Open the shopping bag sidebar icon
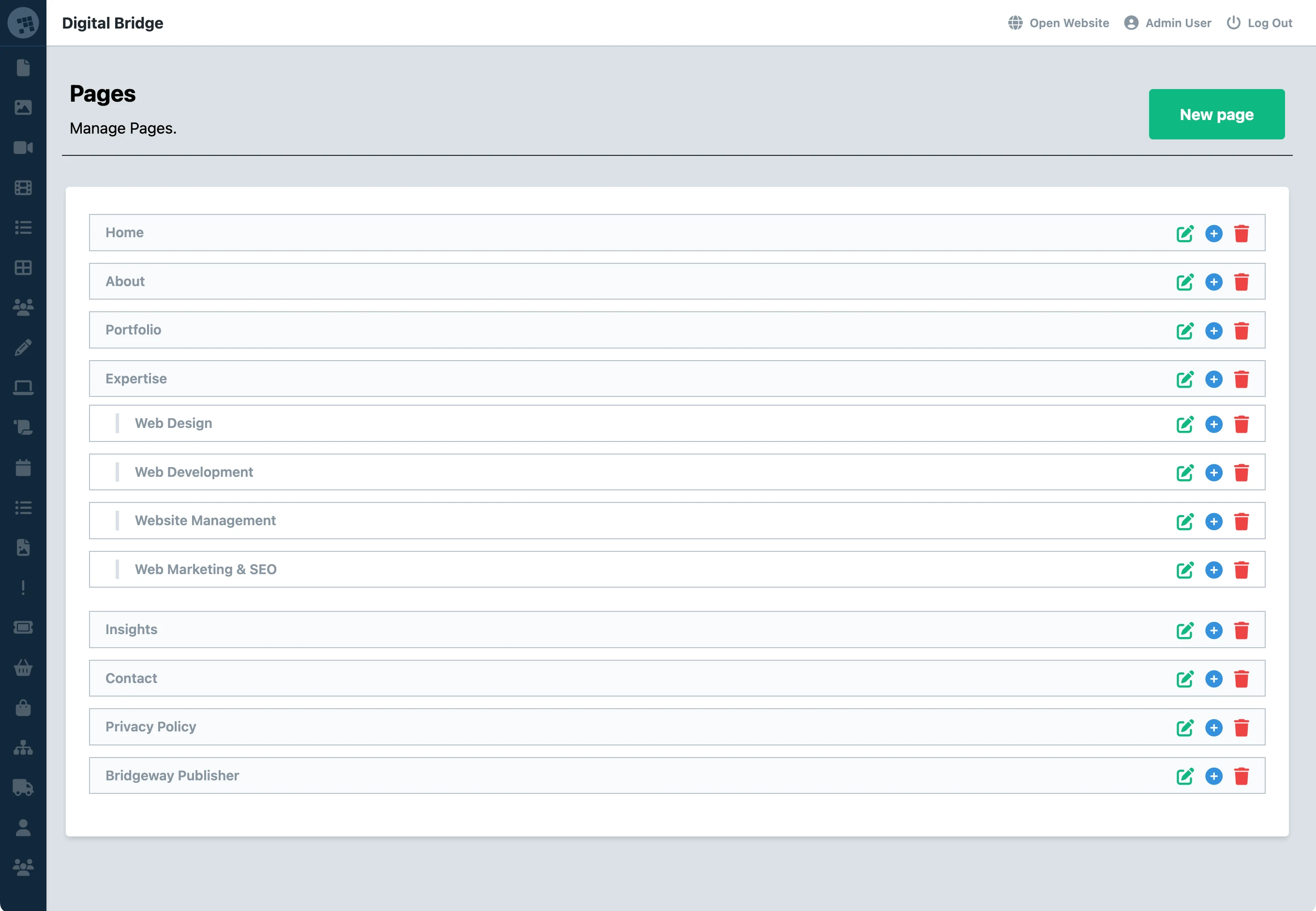 23,708
